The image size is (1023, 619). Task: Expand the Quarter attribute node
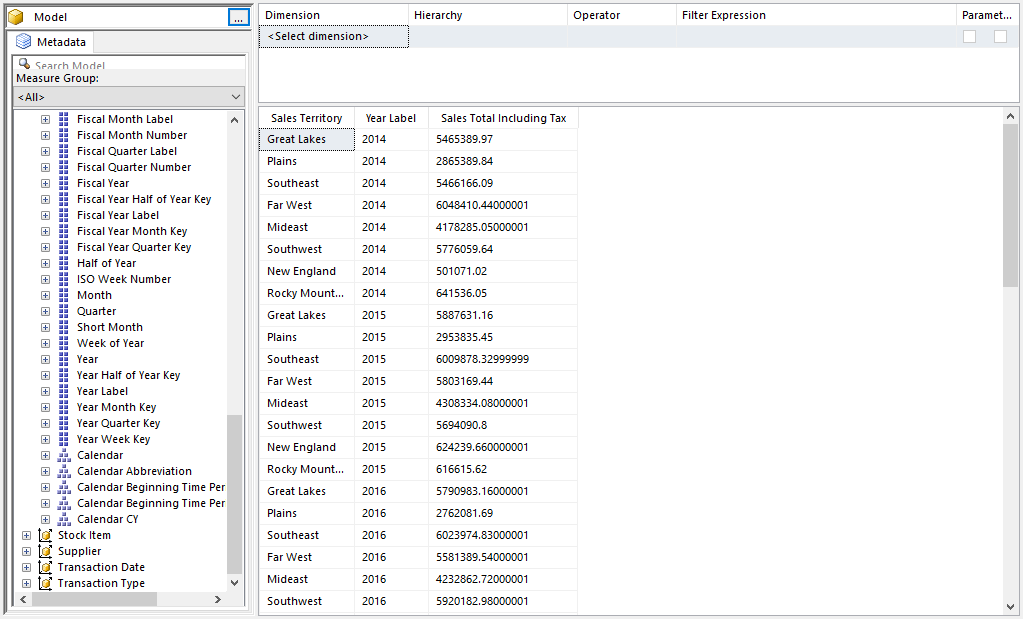(x=45, y=311)
